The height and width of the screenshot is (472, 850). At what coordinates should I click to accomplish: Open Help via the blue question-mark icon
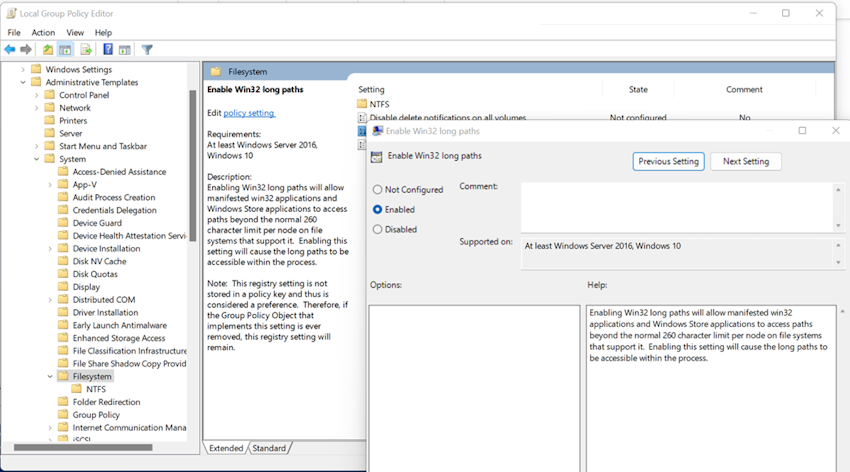(x=108, y=49)
